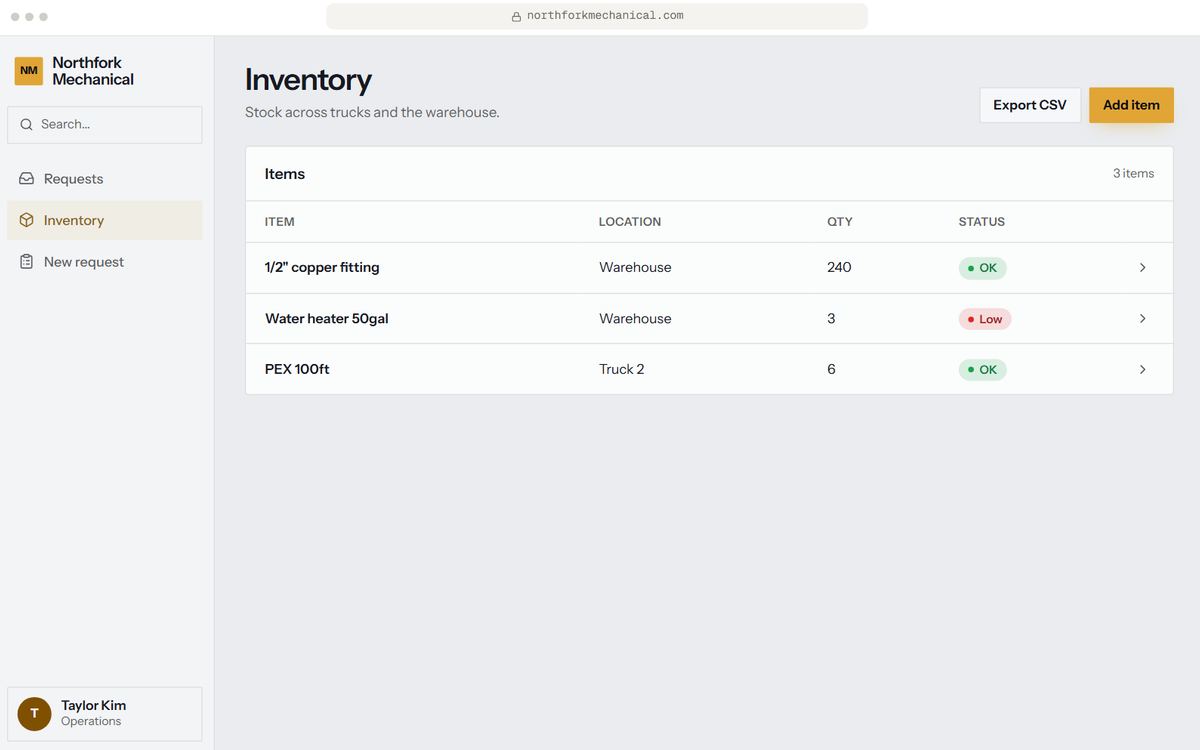Expand the 1/2" copper fitting row chevron
This screenshot has width=1200, height=750.
coord(1142,268)
